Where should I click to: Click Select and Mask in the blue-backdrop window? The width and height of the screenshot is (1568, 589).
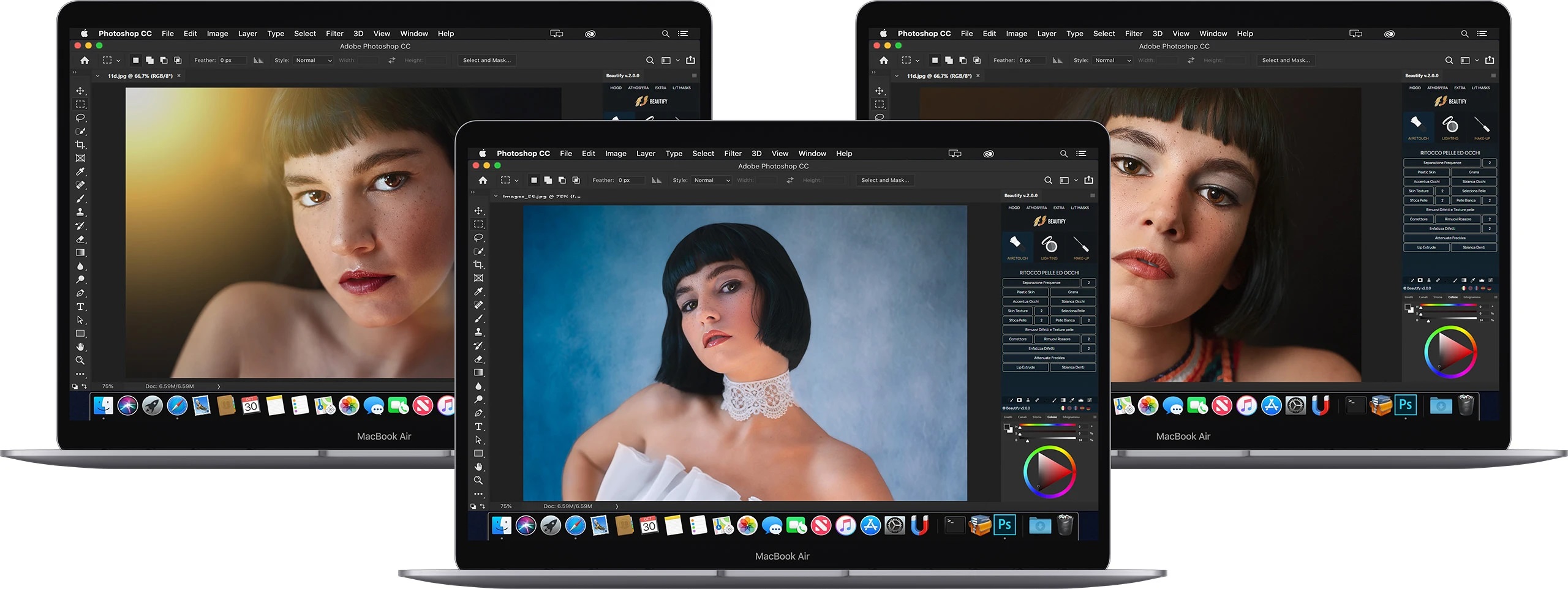tap(884, 180)
